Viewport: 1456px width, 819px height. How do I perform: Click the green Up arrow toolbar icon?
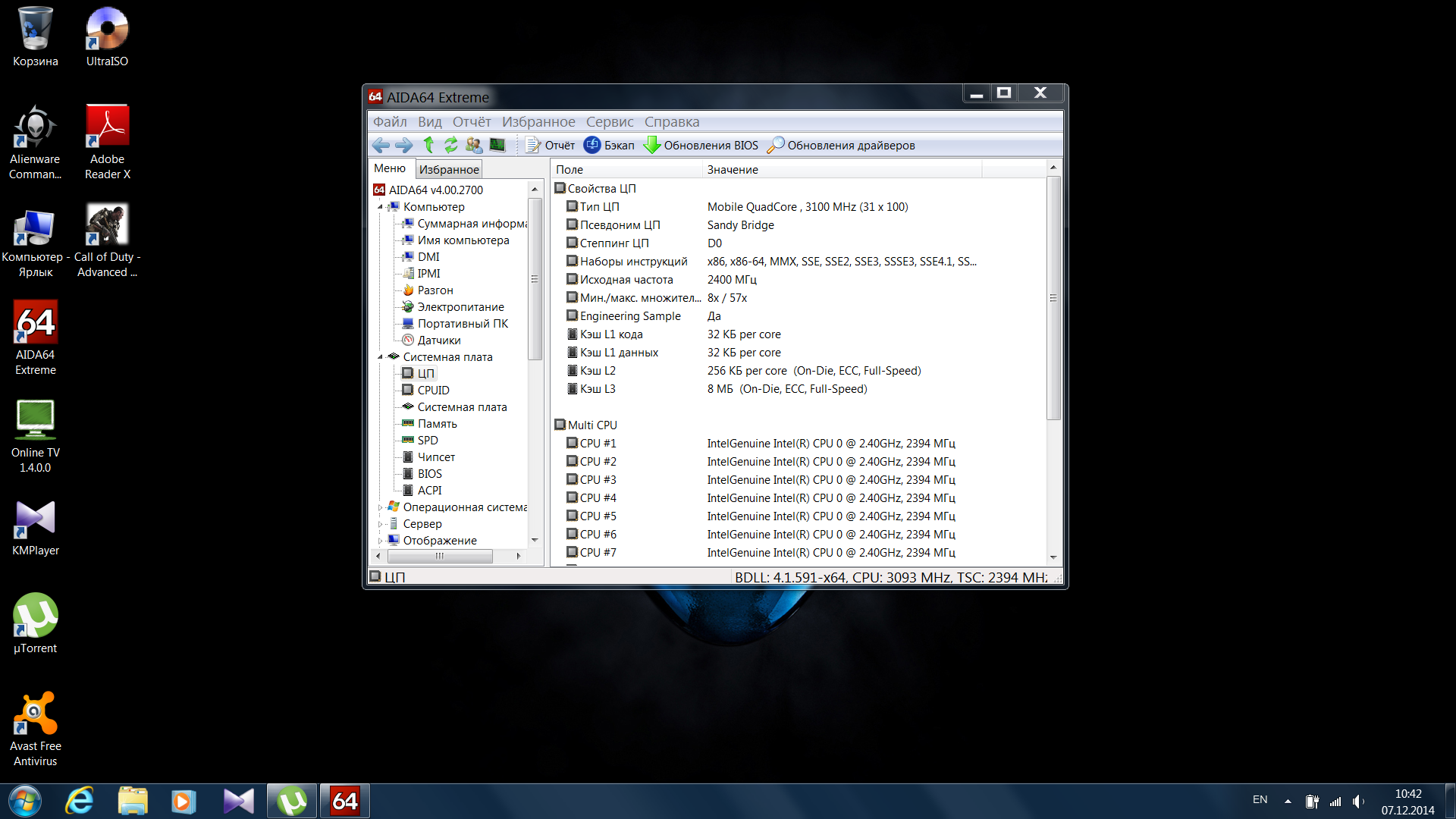click(428, 145)
